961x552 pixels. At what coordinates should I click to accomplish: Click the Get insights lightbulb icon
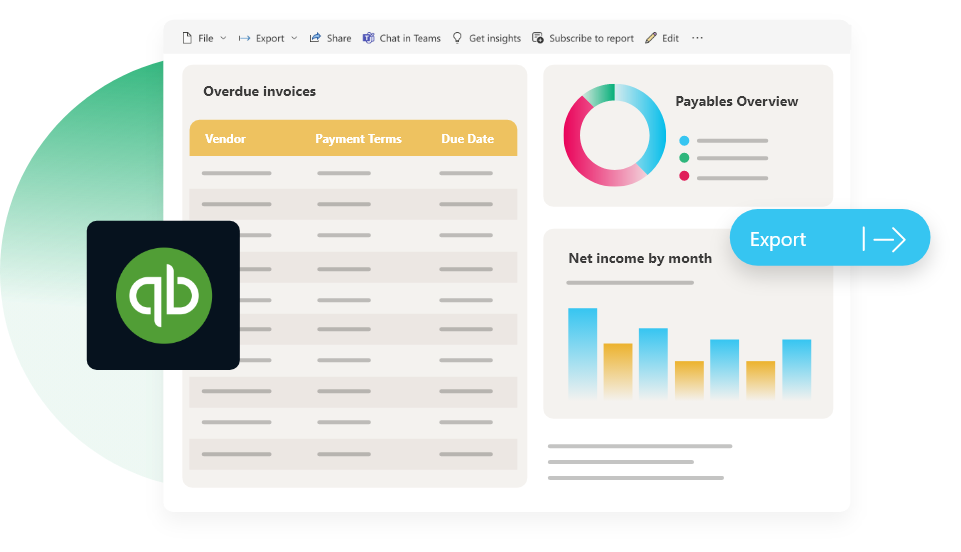[457, 38]
